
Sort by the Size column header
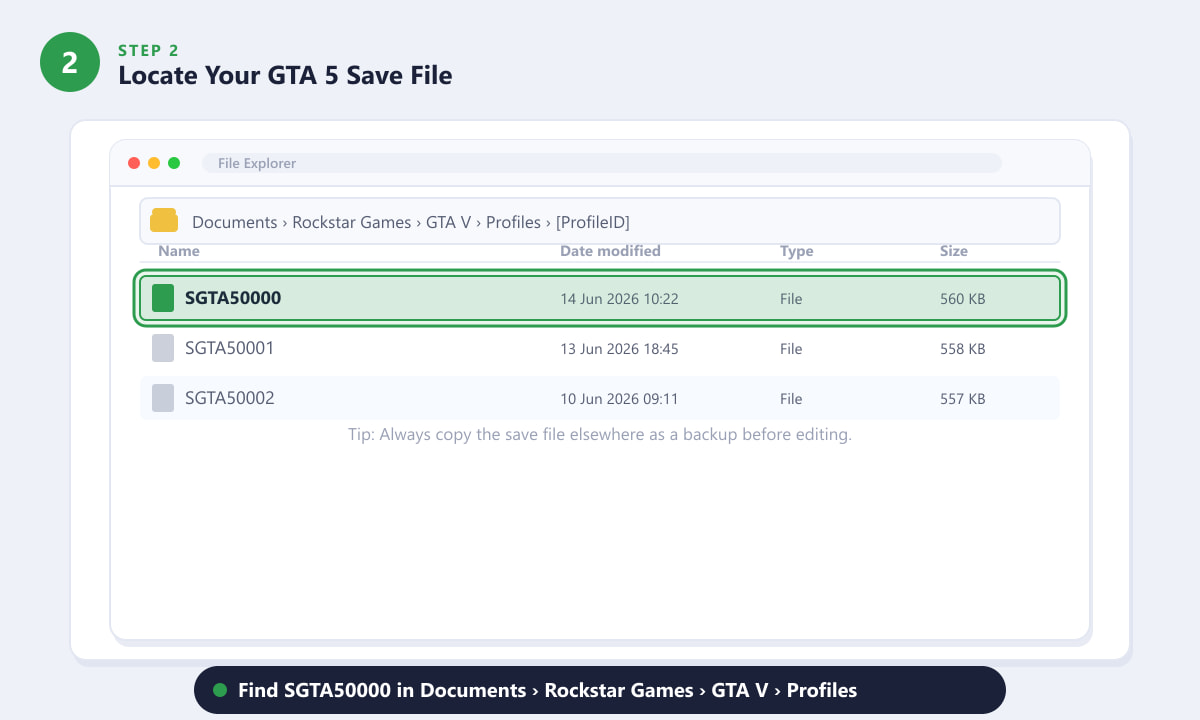pyautogui.click(x=954, y=251)
